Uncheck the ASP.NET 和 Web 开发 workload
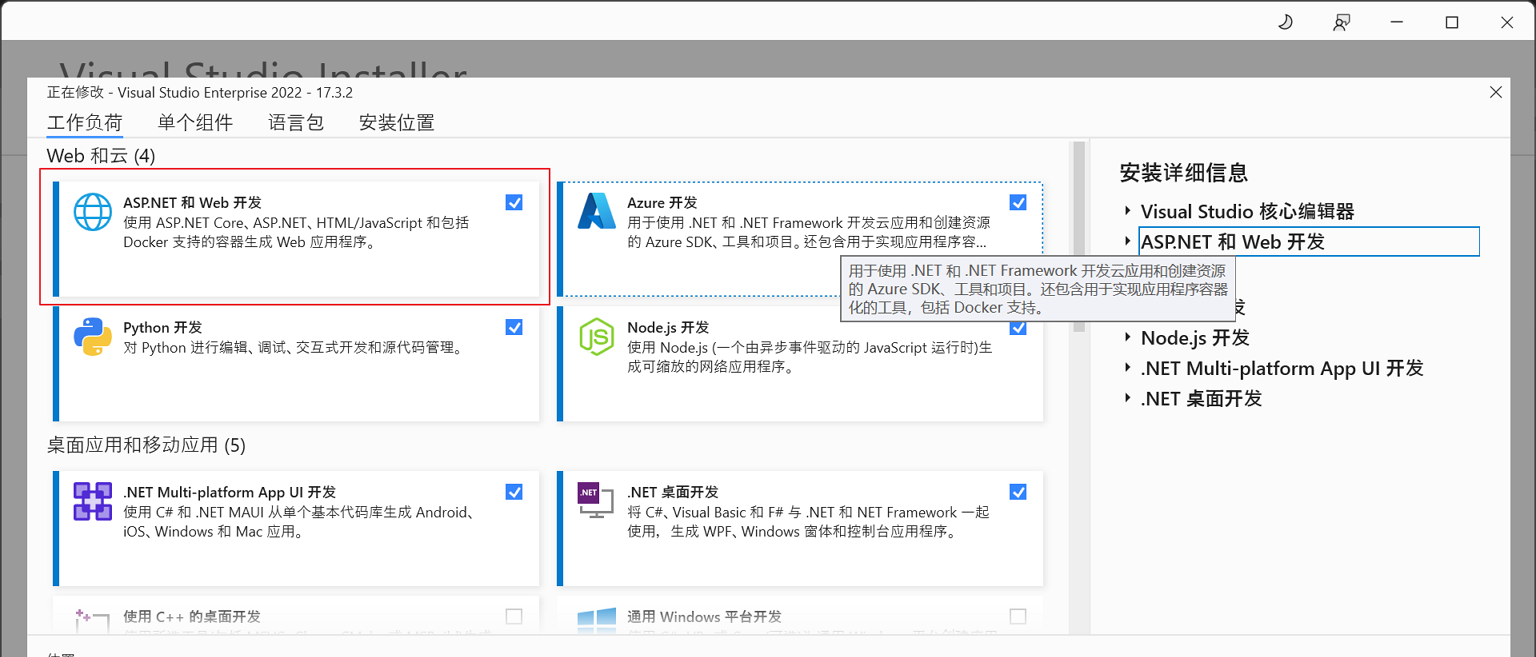The image size is (1536, 657). click(x=514, y=202)
